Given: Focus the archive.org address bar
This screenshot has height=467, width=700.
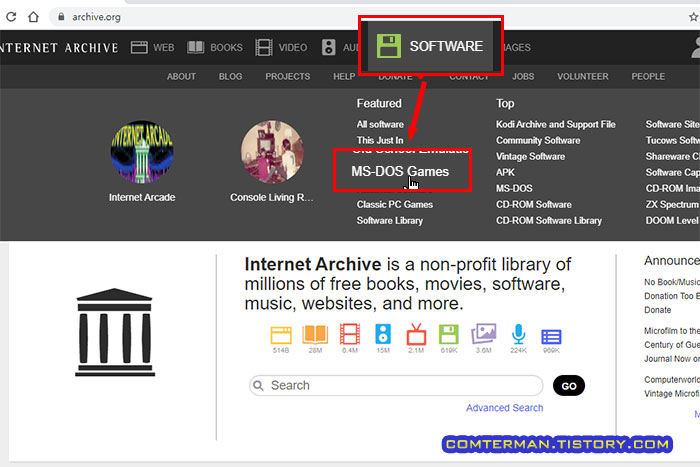Looking at the screenshot, I should pos(96,17).
